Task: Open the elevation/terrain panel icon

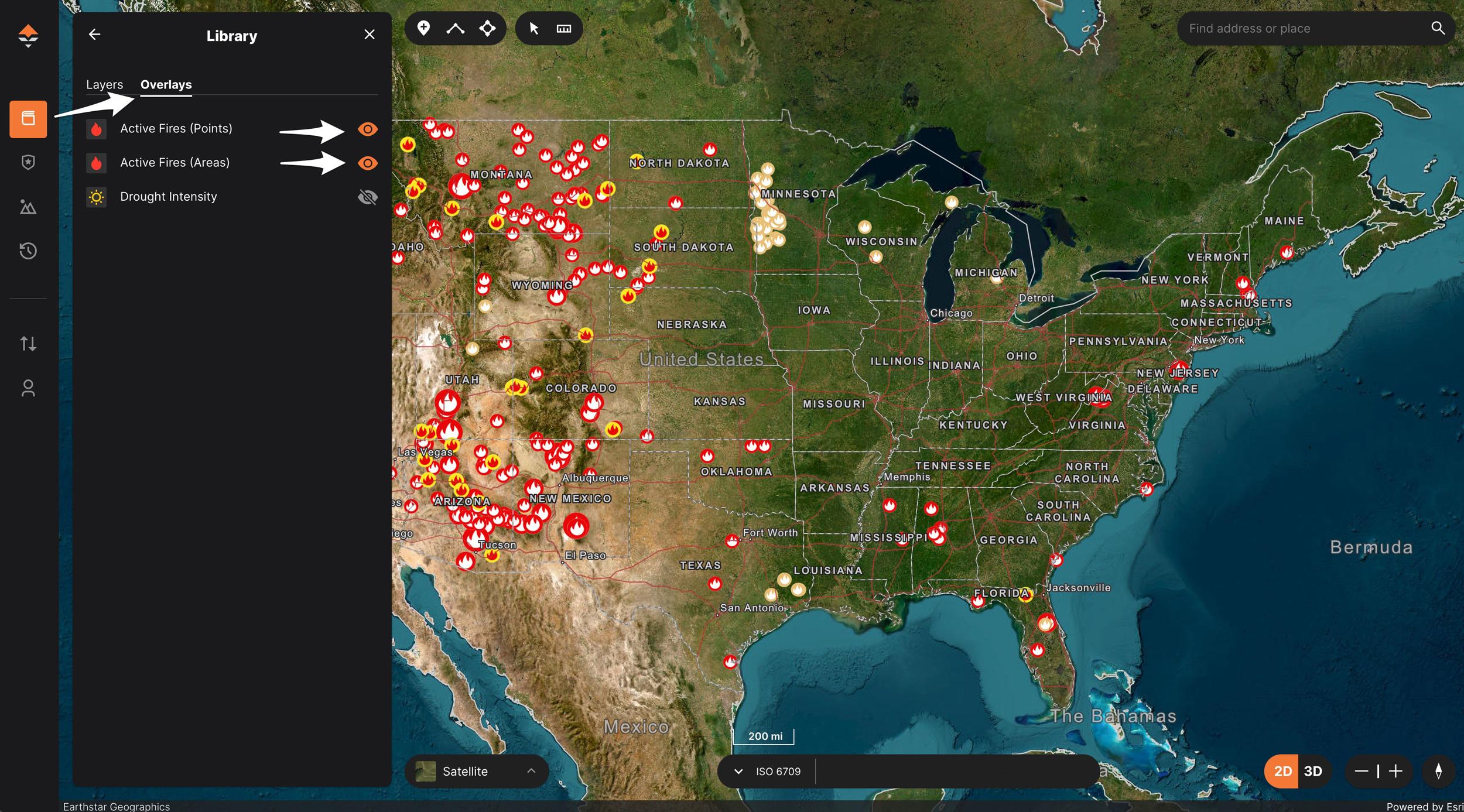Action: coord(29,206)
